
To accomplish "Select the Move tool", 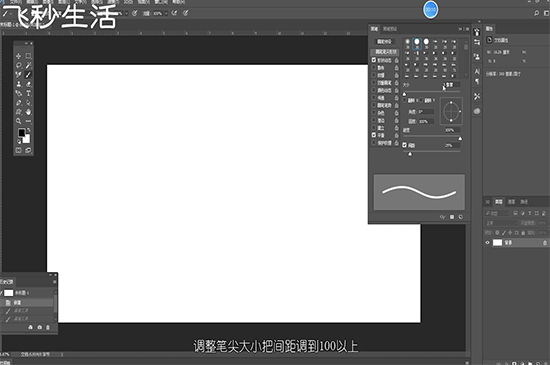I will pos(19,56).
